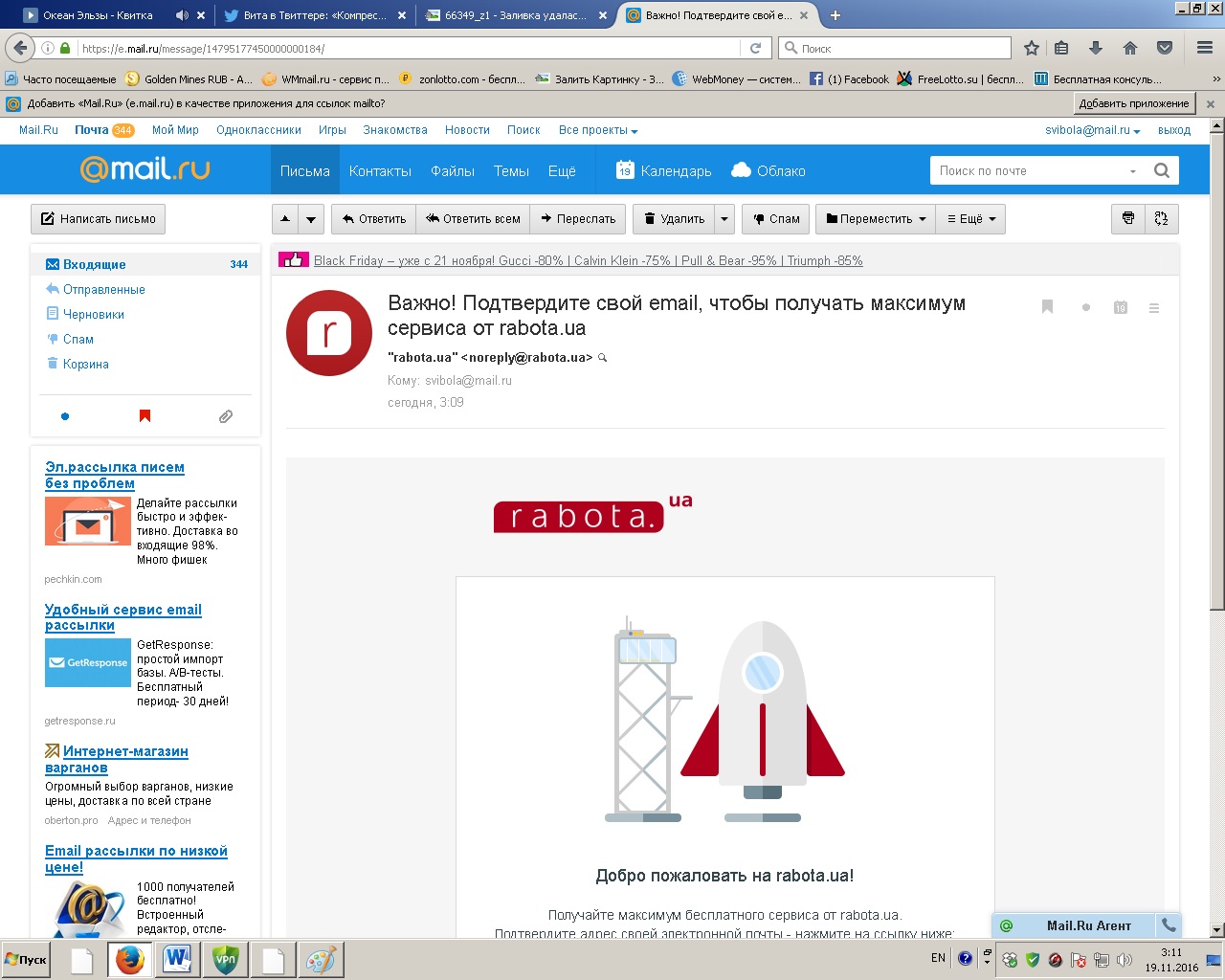Mute the tab playing Океан Эльзы
Image resolution: width=1225 pixels, height=980 pixels.
pos(182,15)
